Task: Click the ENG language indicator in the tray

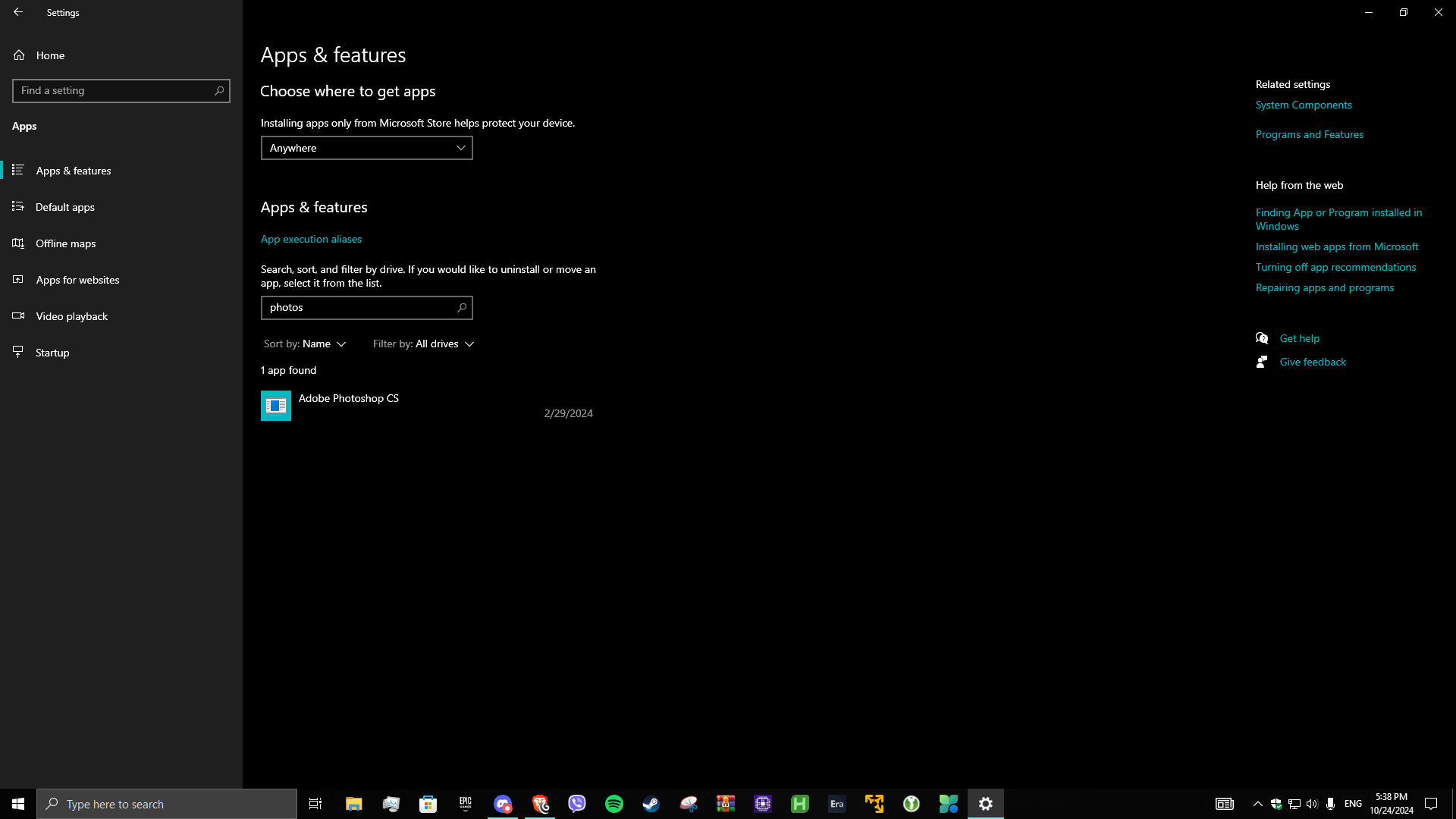Action: pos(1353,803)
